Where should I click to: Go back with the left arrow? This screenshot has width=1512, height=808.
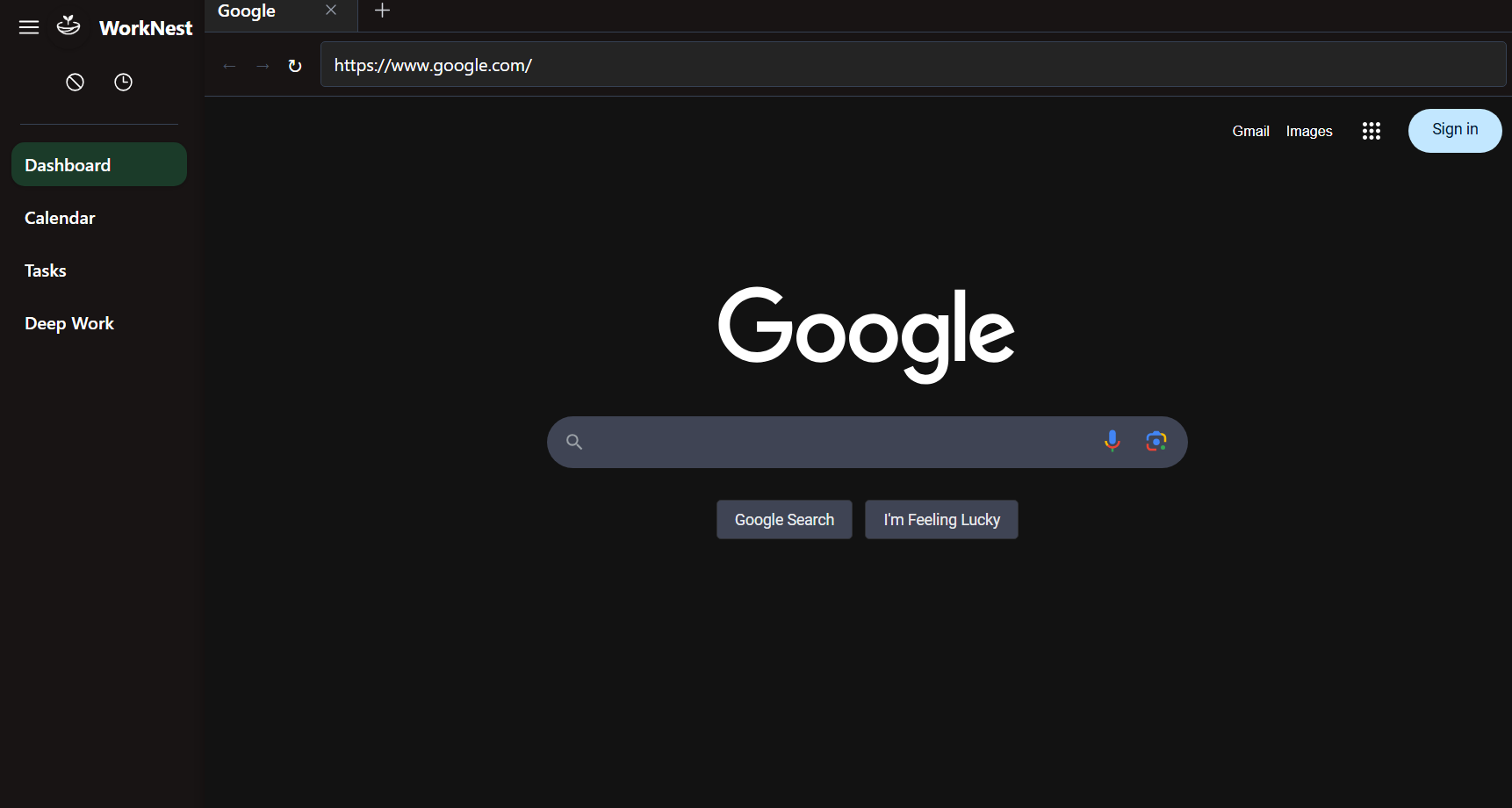tap(229, 66)
